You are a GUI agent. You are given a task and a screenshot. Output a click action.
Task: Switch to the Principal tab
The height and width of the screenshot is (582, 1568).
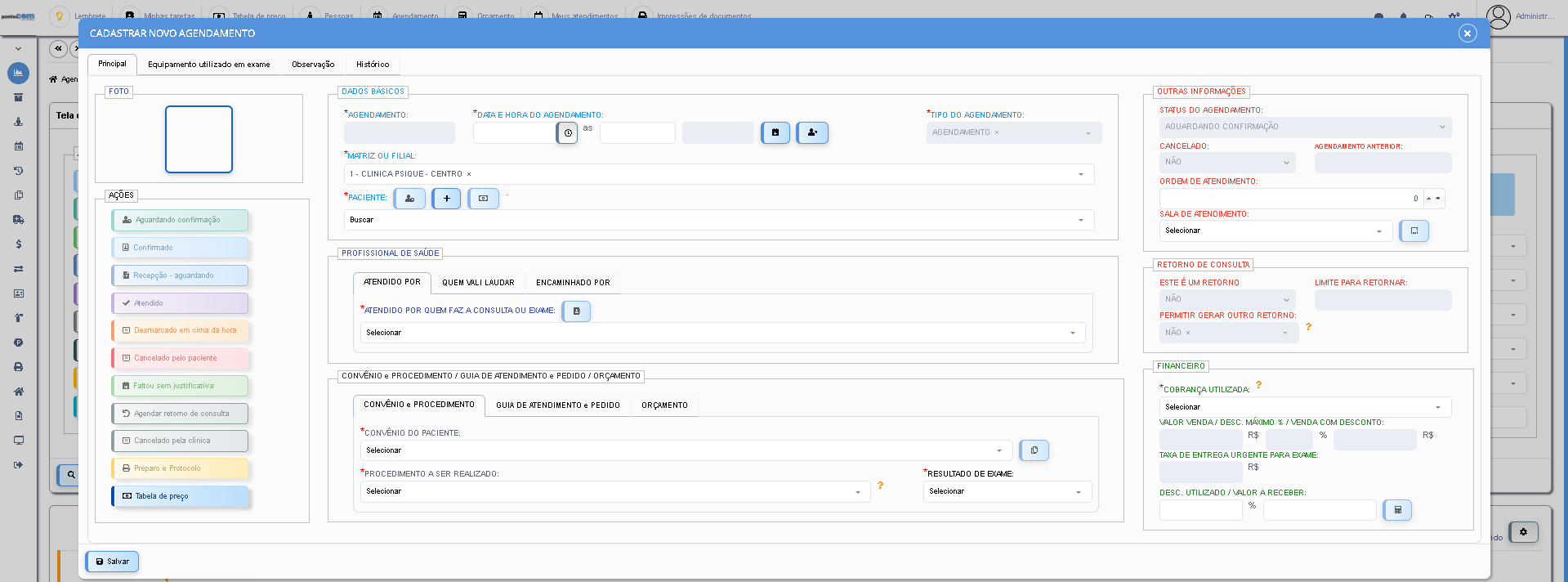tap(112, 64)
